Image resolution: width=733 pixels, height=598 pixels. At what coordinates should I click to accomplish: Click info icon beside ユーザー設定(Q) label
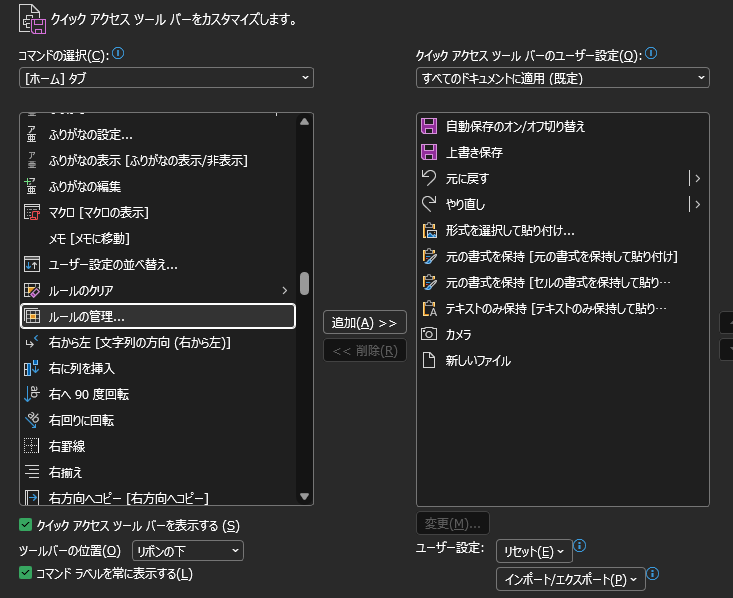pyautogui.click(x=651, y=53)
